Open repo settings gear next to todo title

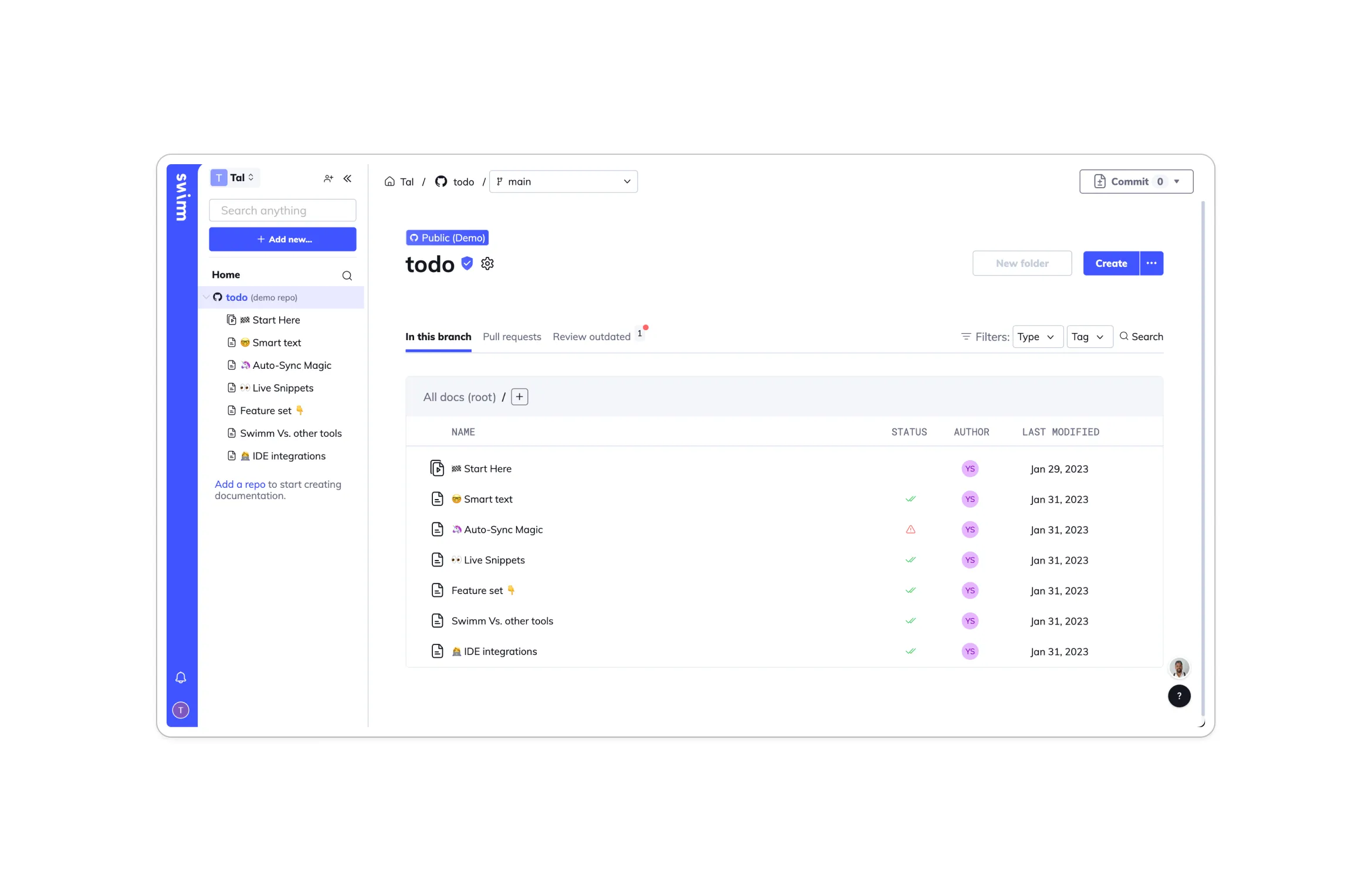click(487, 264)
